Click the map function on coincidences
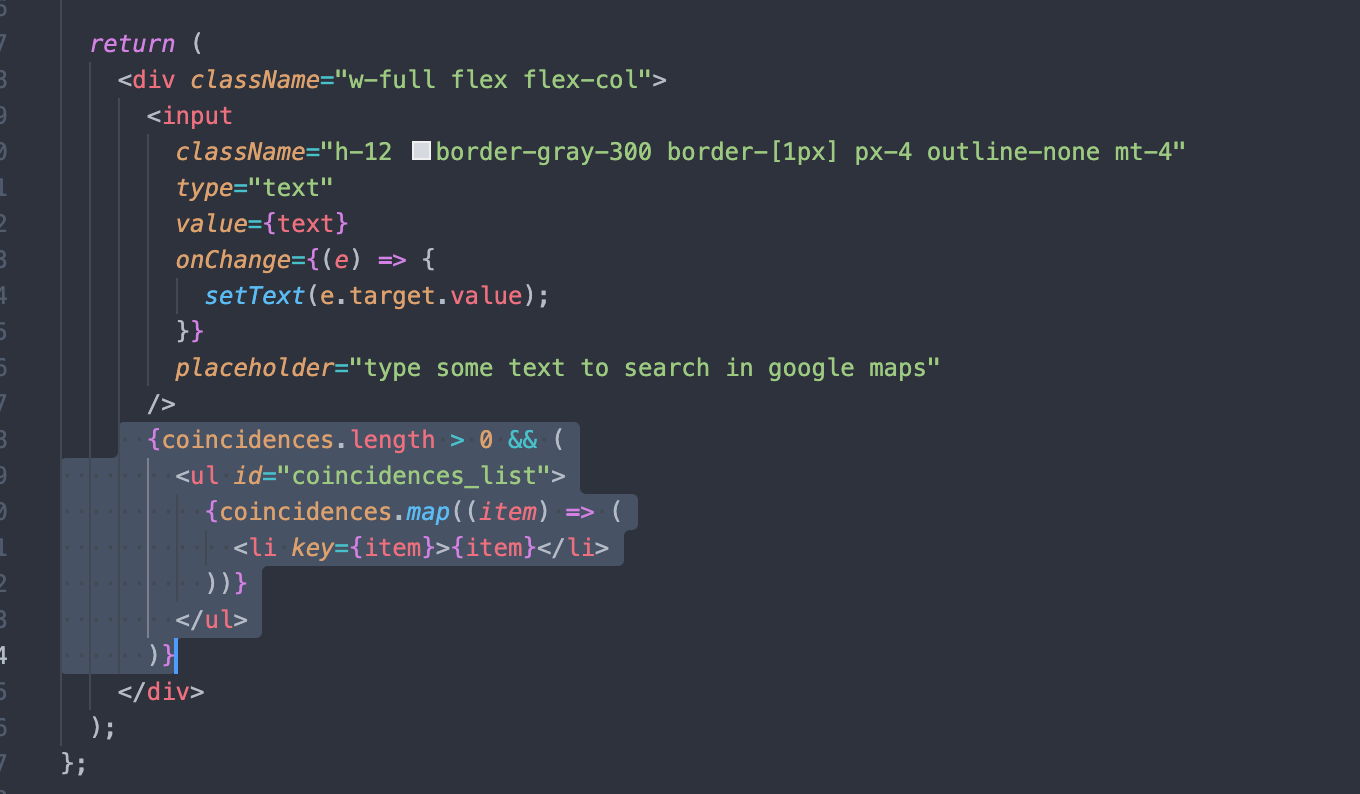The image size is (1360, 794). click(430, 511)
